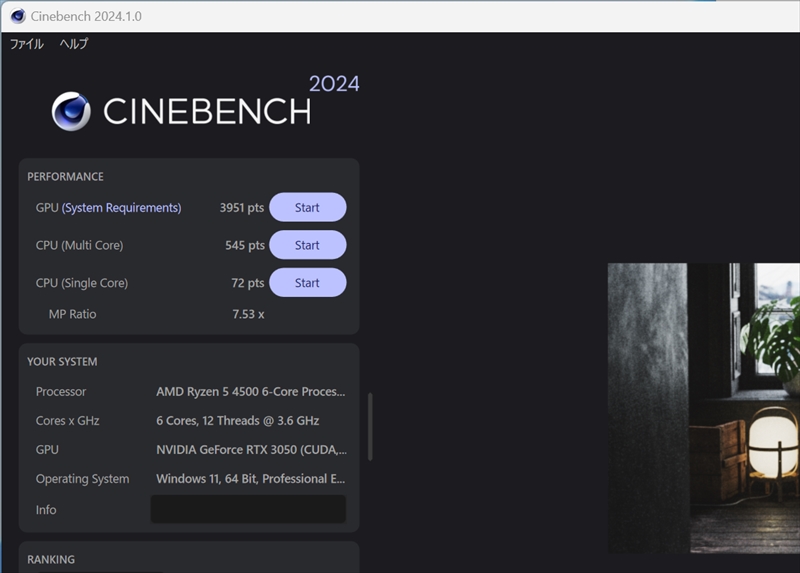
Task: Click the CPU (Single Core) label
Action: pos(82,283)
